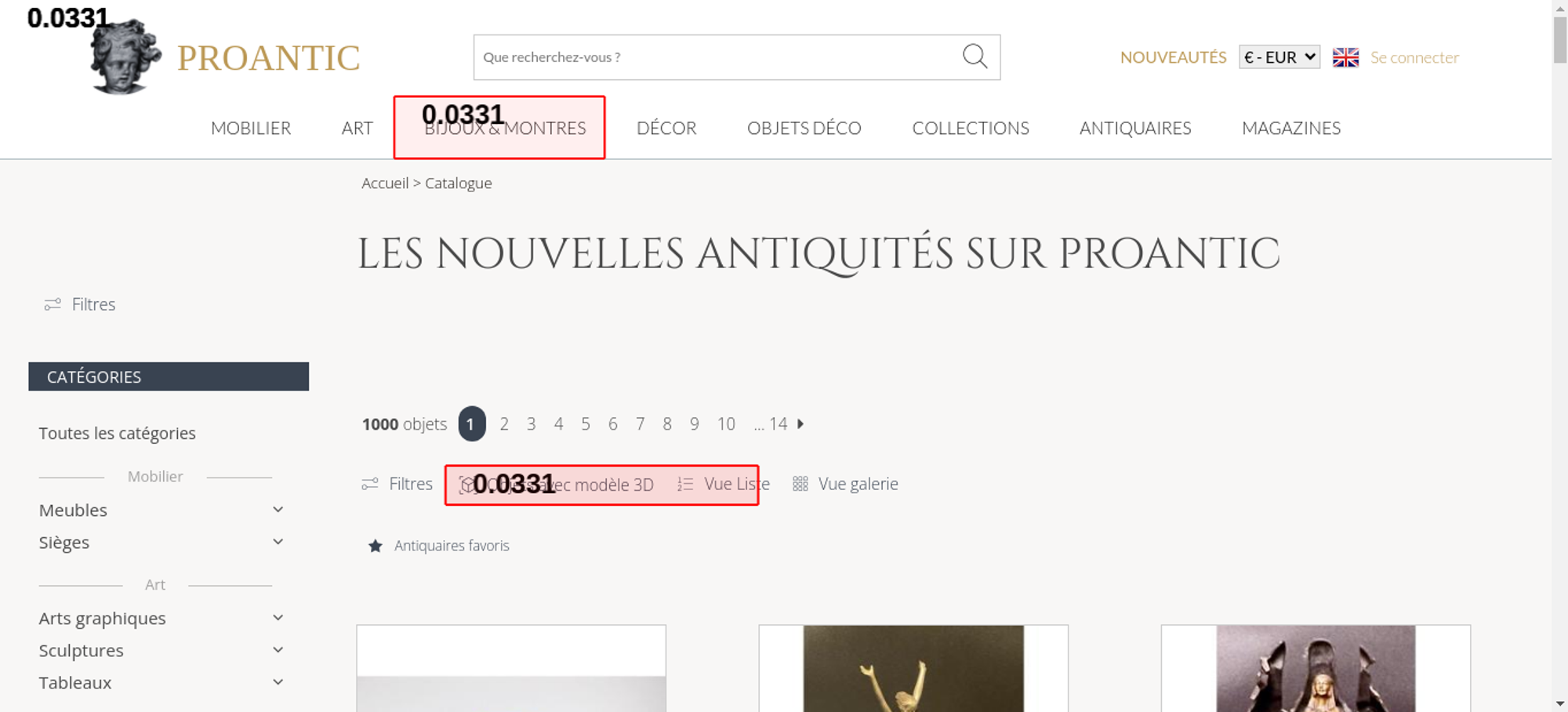Viewport: 1568px width, 712px height.
Task: Click the PROANTIC brand name
Action: pyautogui.click(x=268, y=58)
